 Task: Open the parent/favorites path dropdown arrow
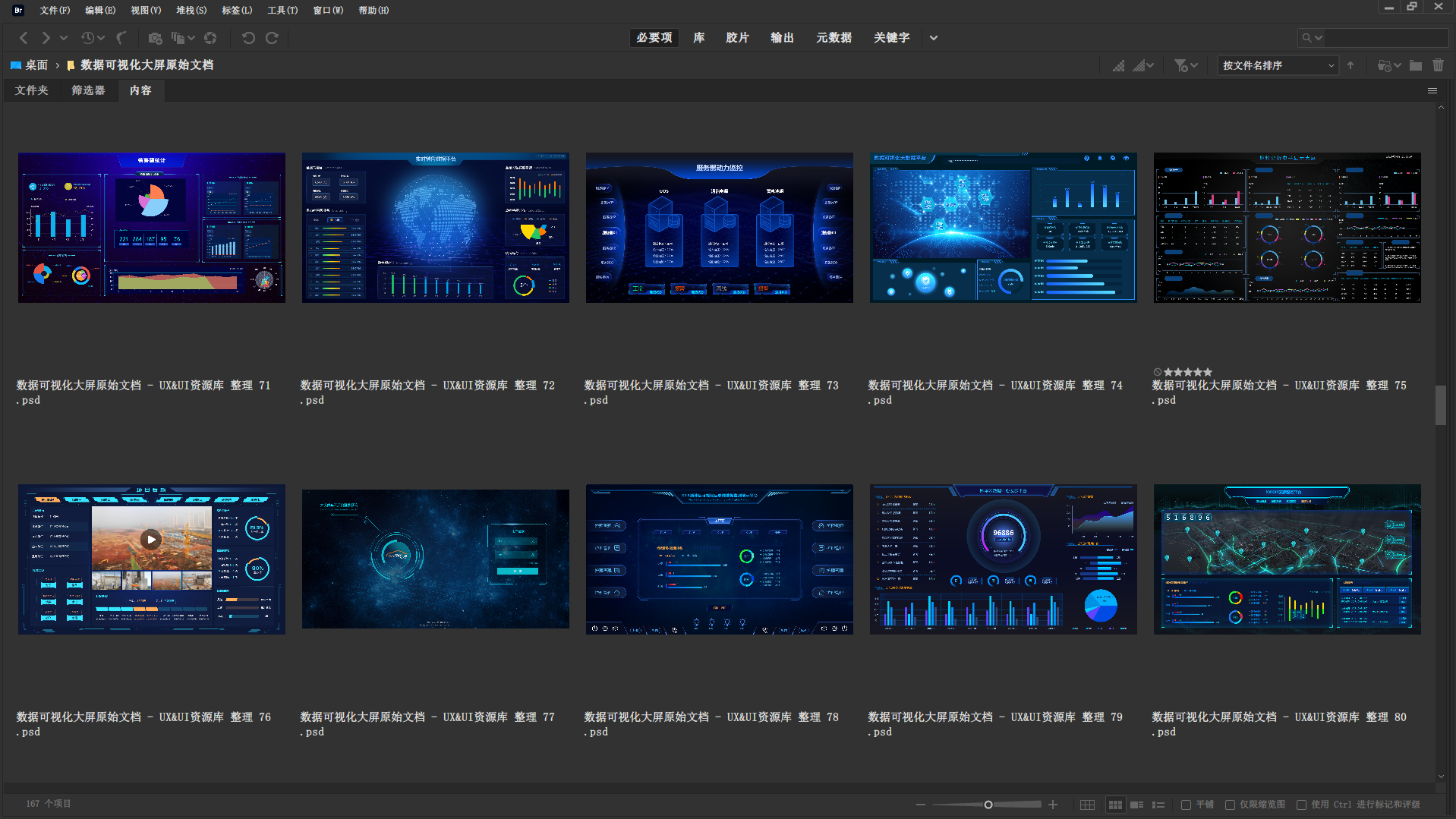click(x=64, y=38)
